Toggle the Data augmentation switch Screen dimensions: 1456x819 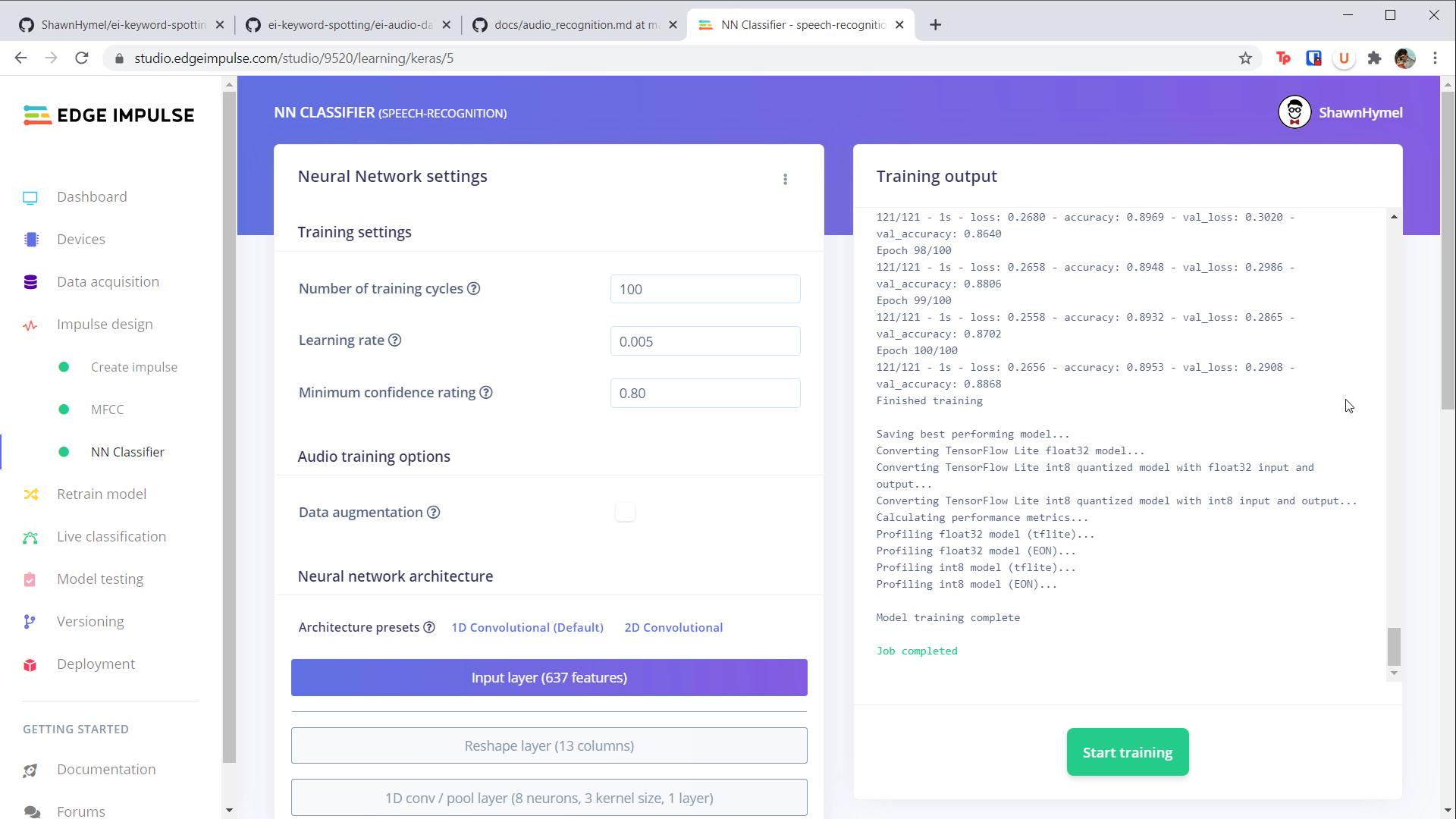click(624, 511)
